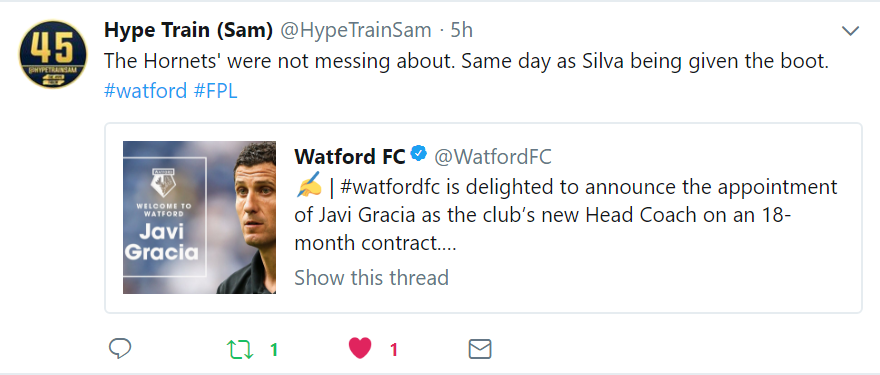Visit the @HypeTrainSam handle
The width and height of the screenshot is (880, 375).
coord(356,30)
